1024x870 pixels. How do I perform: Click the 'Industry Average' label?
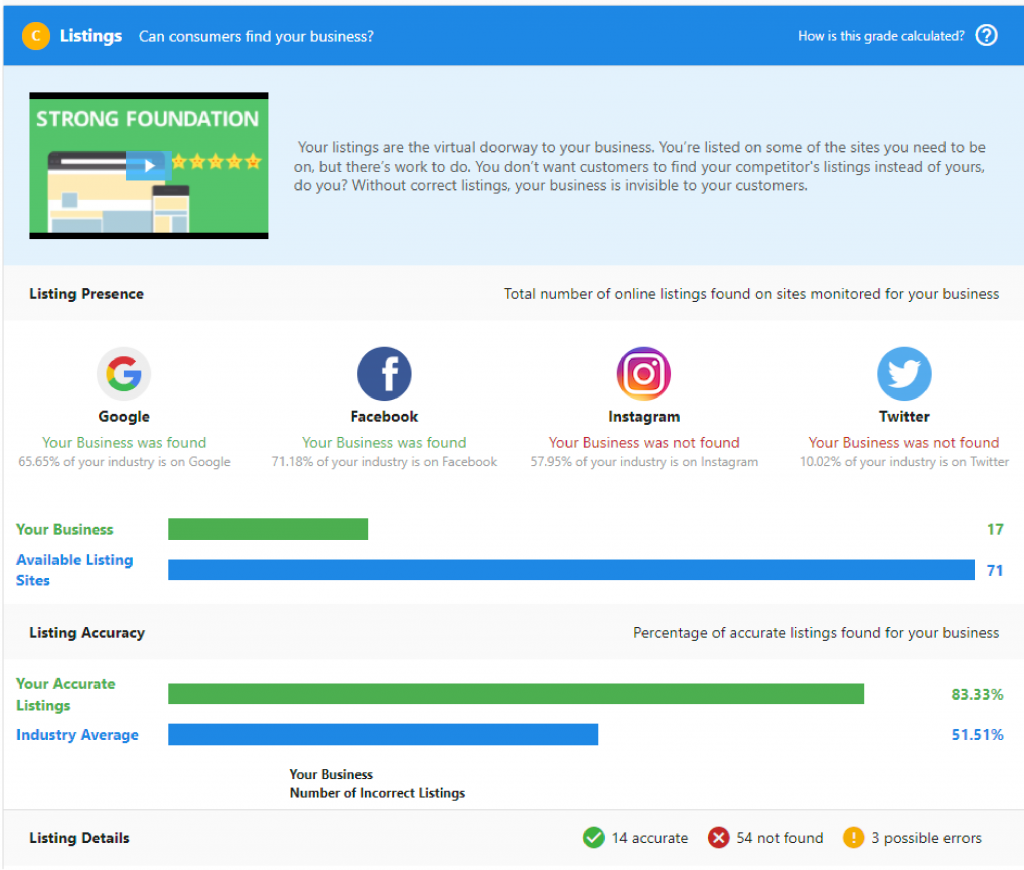pos(77,735)
